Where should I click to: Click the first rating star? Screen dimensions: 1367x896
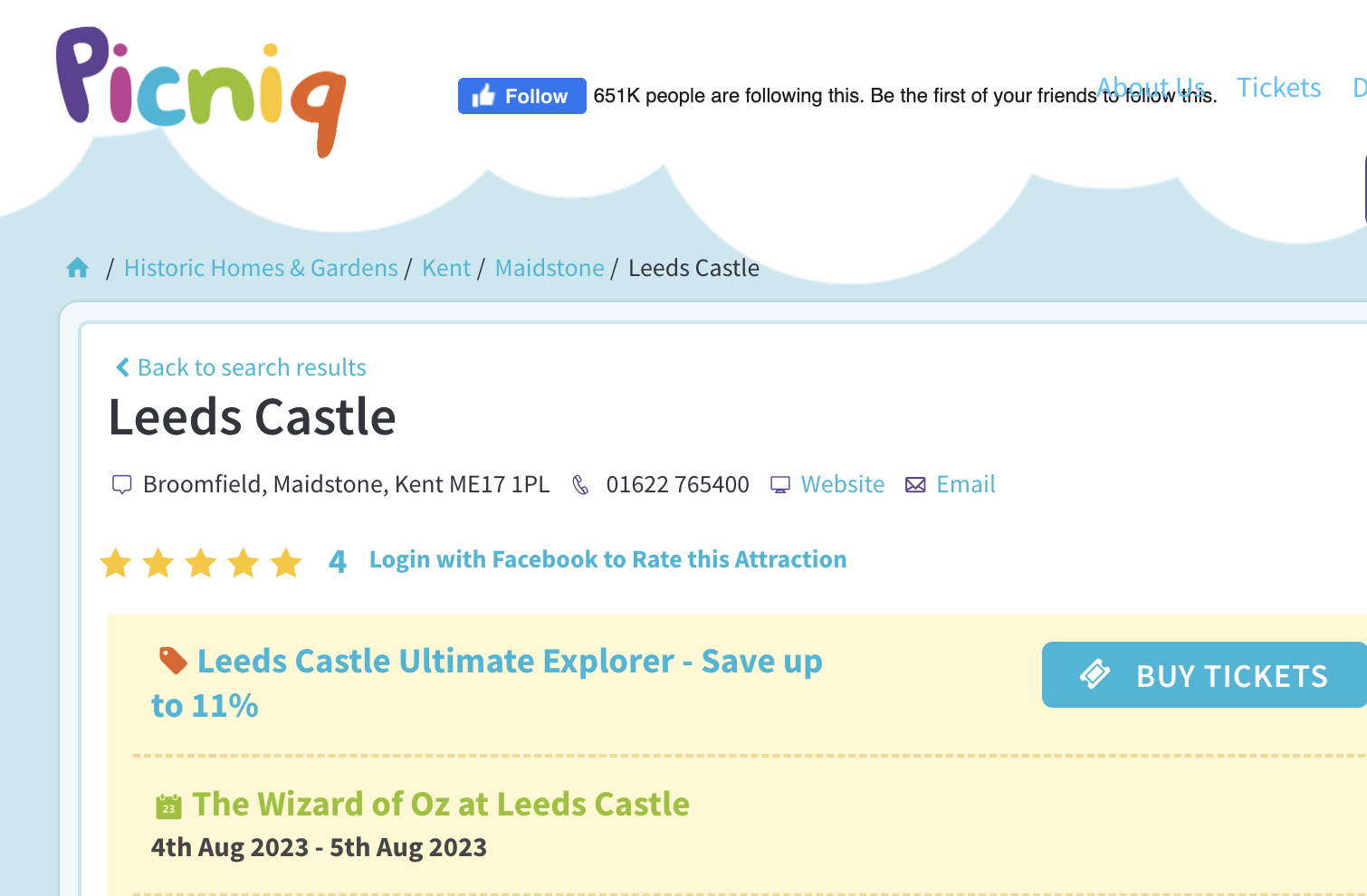click(116, 563)
